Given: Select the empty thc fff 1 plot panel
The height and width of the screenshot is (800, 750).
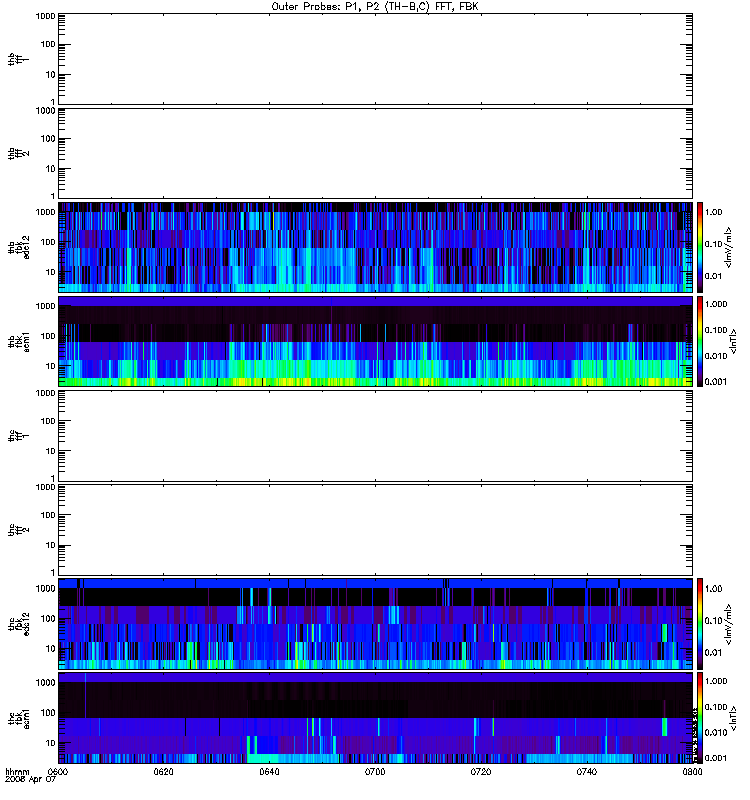Looking at the screenshot, I should pos(375,436).
